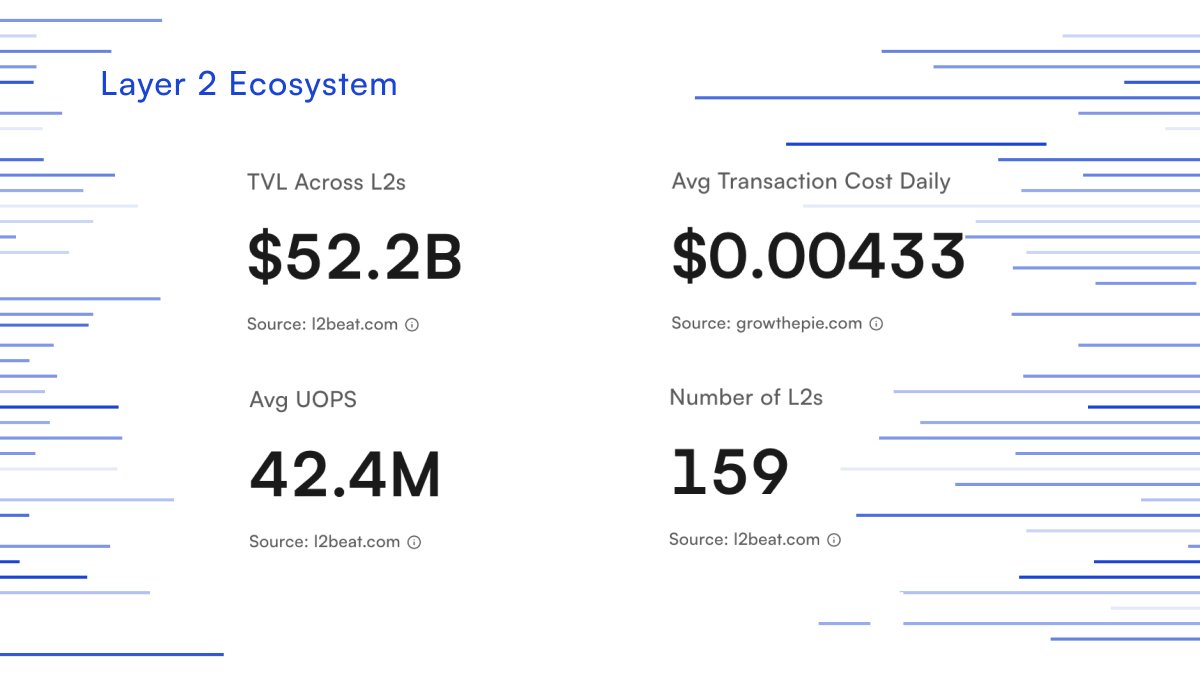Click the $52.2B TVL value
Image resolution: width=1200 pixels, height=675 pixels.
click(x=354, y=257)
